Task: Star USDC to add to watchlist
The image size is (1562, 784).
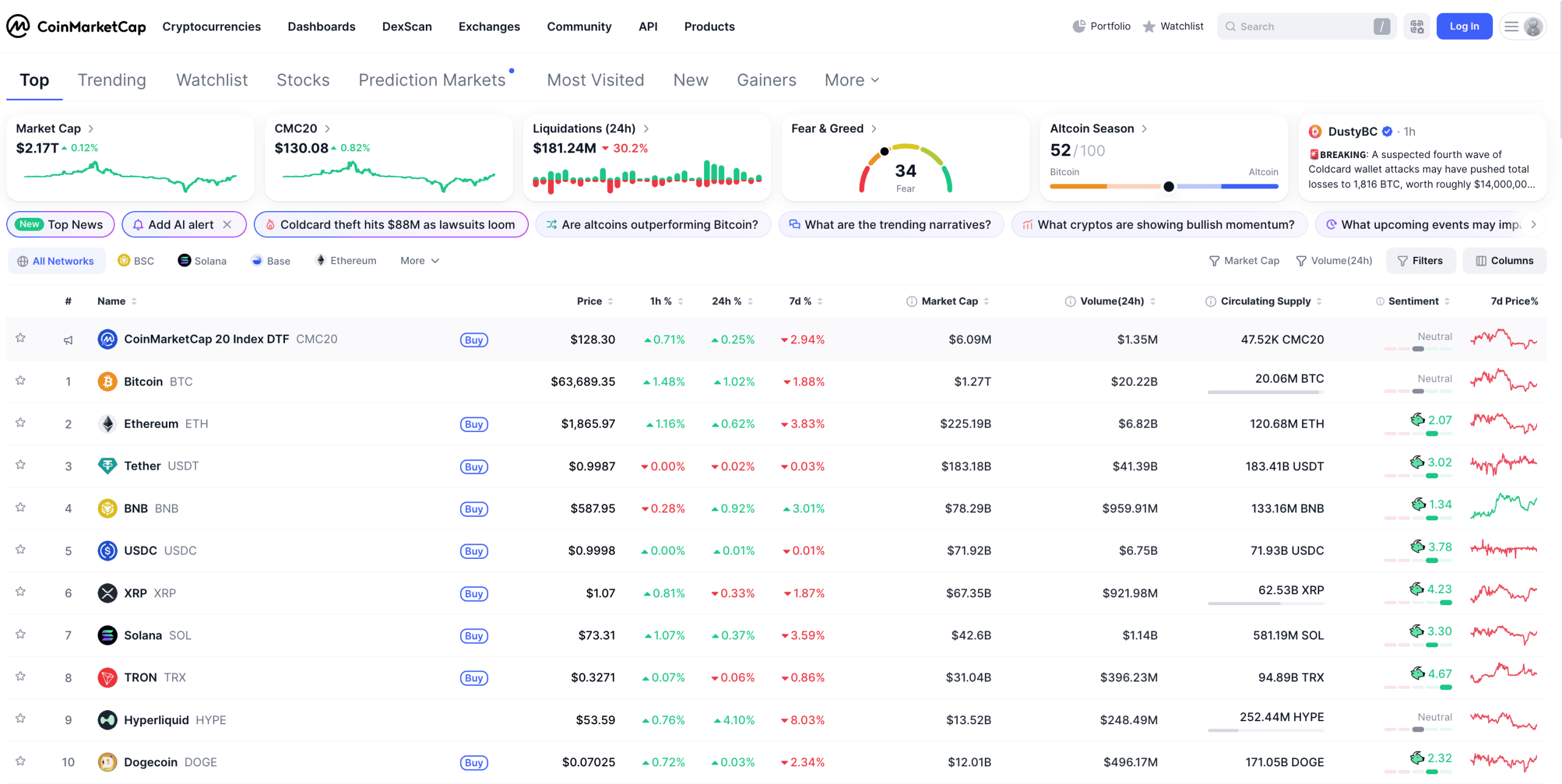Action: tap(20, 549)
